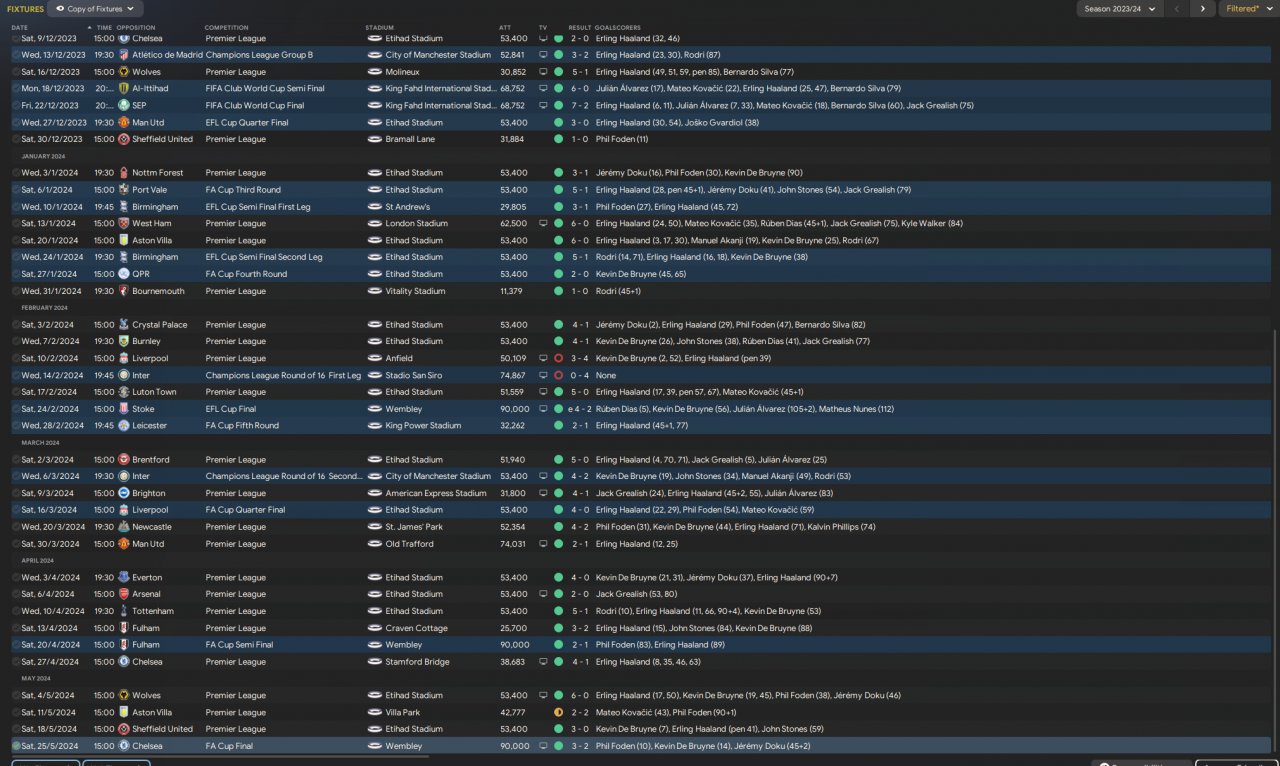The height and width of the screenshot is (766, 1280).
Task: Tick the selection circle for Sat, 4/5/2024
Action: click(x=16, y=695)
